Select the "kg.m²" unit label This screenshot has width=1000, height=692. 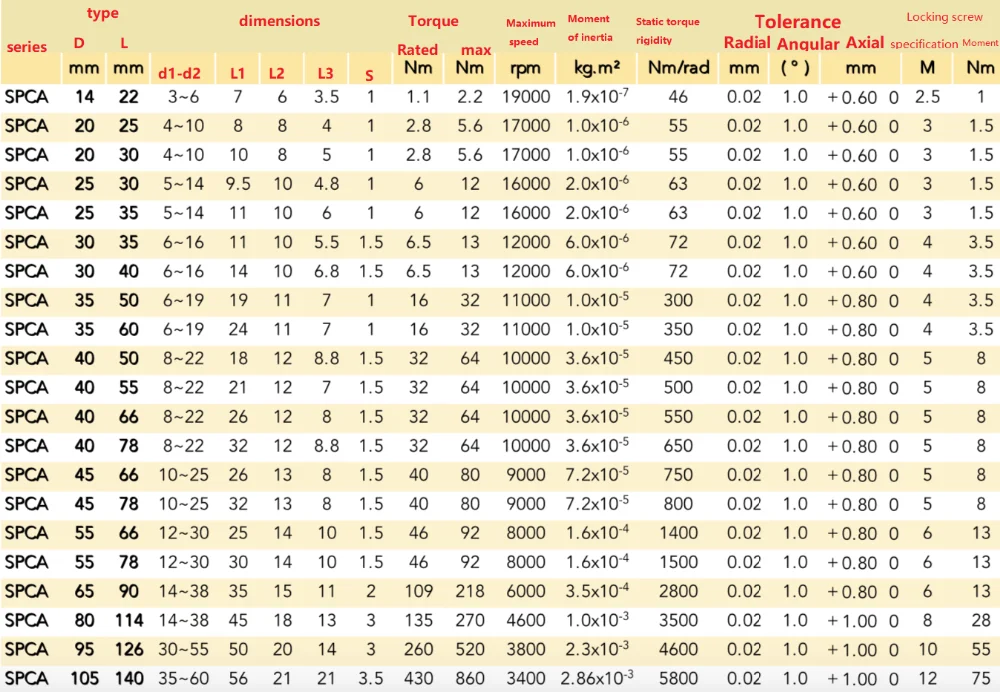point(596,68)
